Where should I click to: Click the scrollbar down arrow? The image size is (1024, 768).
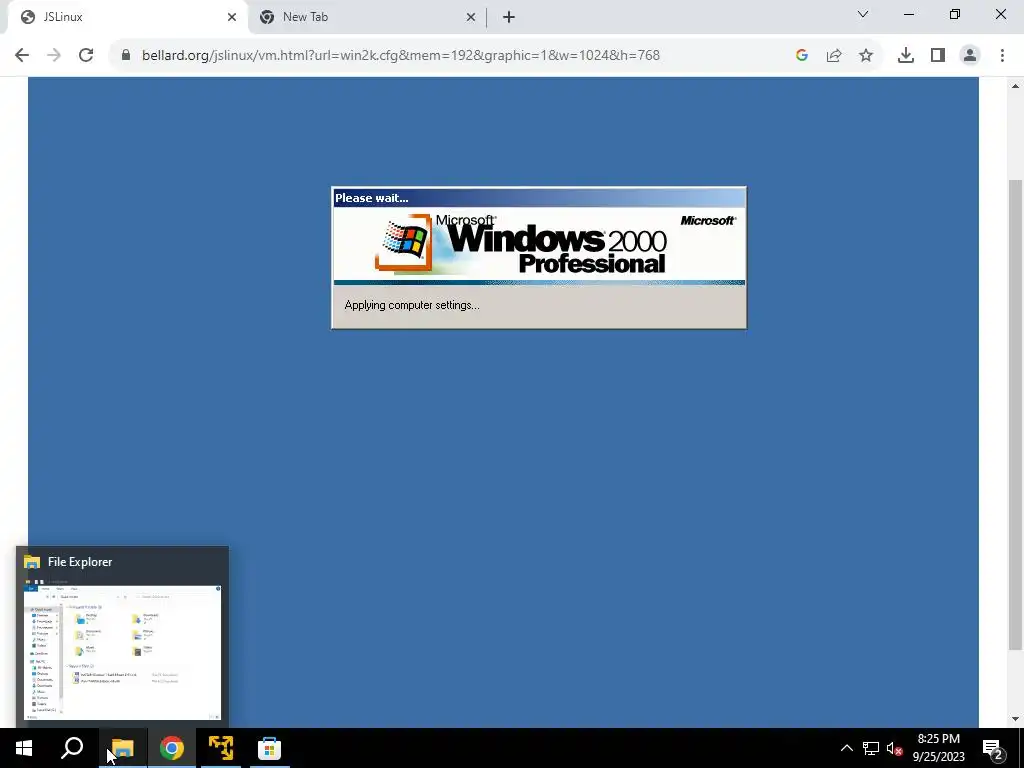[x=1015, y=719]
